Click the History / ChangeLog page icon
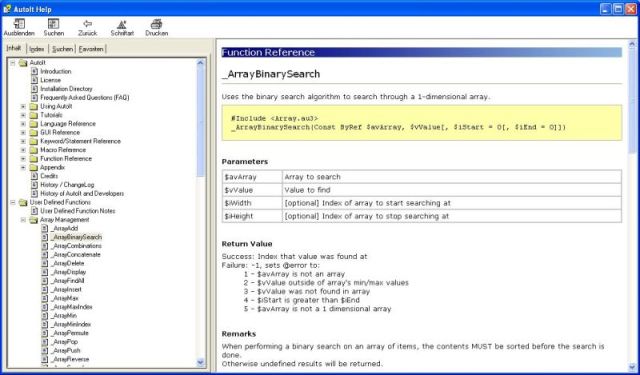 click(x=34, y=185)
